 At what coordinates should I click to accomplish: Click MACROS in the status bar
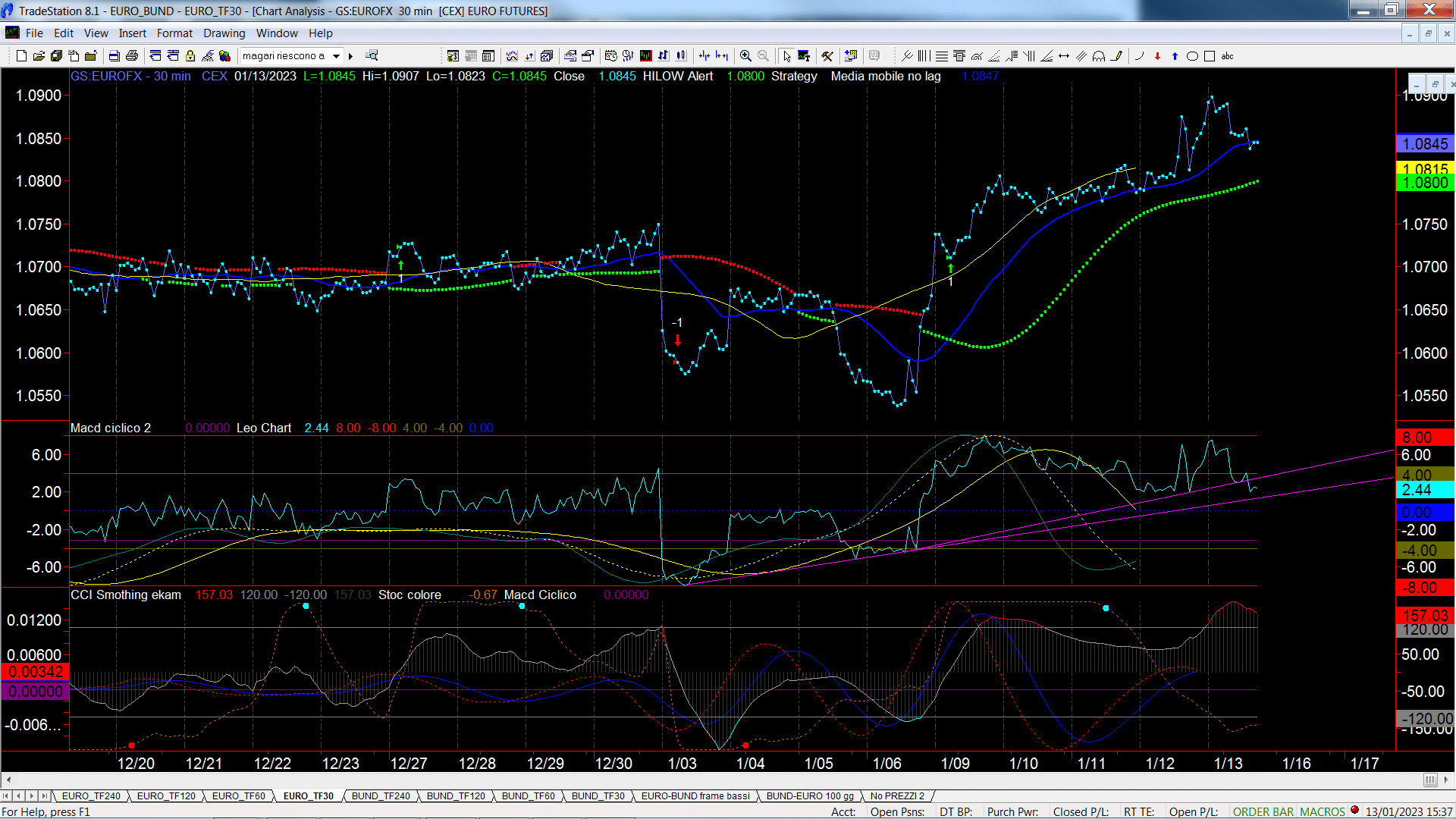(1322, 812)
